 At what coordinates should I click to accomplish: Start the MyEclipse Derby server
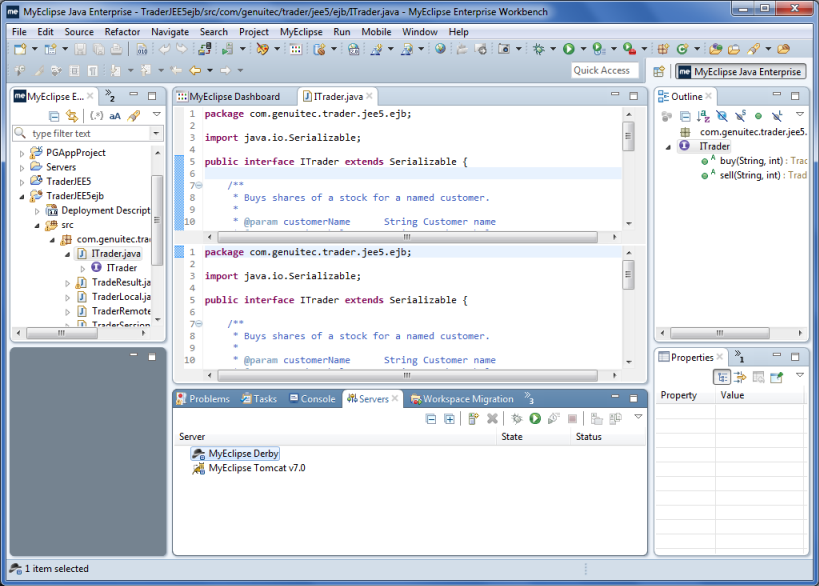pyautogui.click(x=535, y=420)
